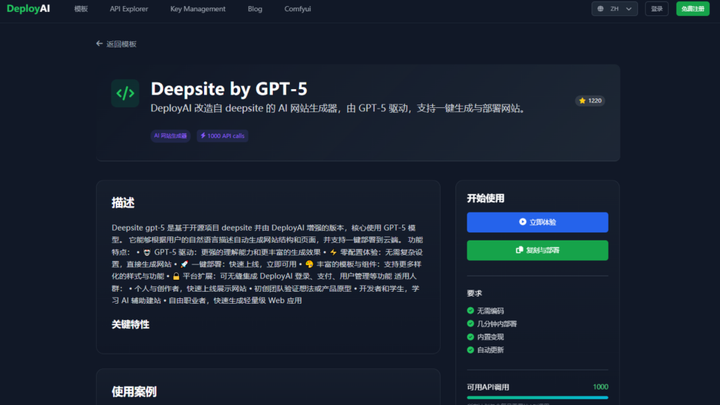Click the 1000 API value
Screen dimensions: 720x405
(x=600, y=387)
